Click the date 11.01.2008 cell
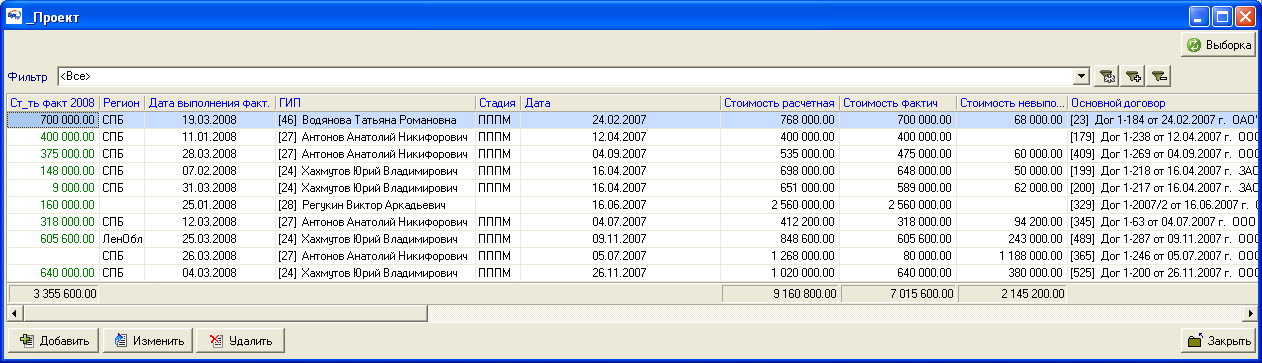 (210, 137)
